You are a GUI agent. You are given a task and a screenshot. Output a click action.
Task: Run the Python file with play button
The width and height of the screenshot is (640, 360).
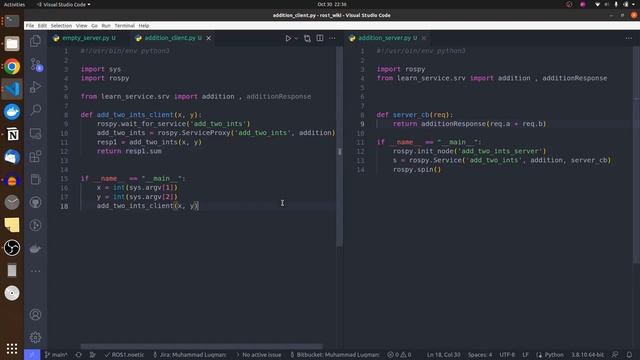coord(288,38)
